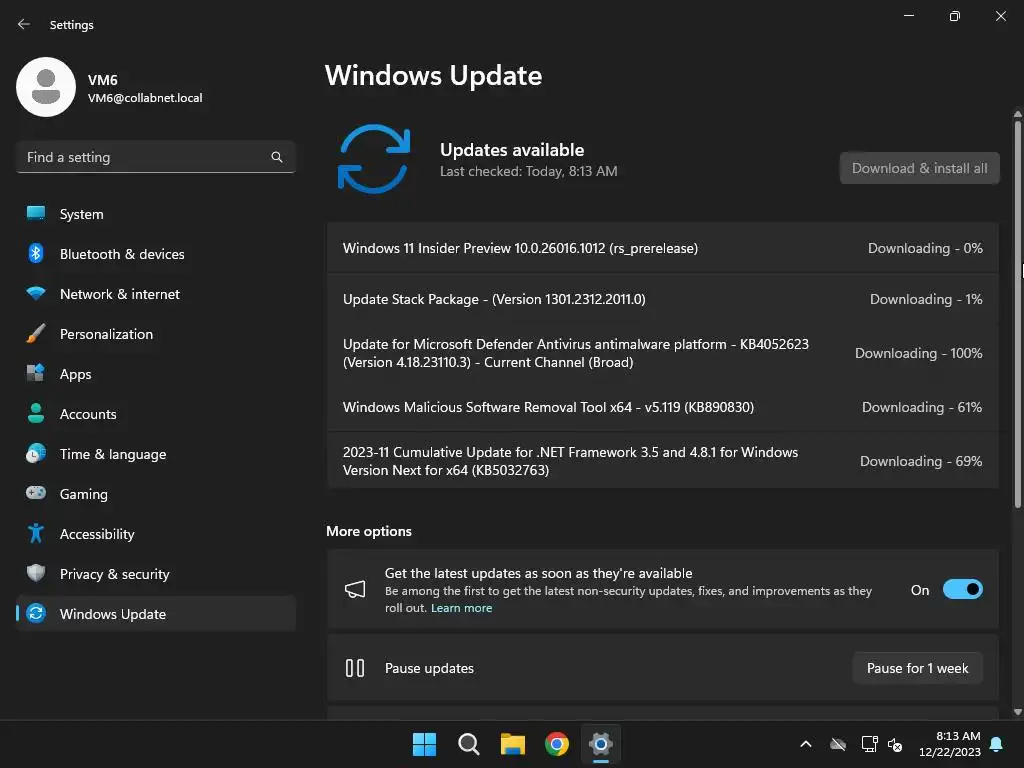Click the Privacy & security shield icon

pos(36,573)
